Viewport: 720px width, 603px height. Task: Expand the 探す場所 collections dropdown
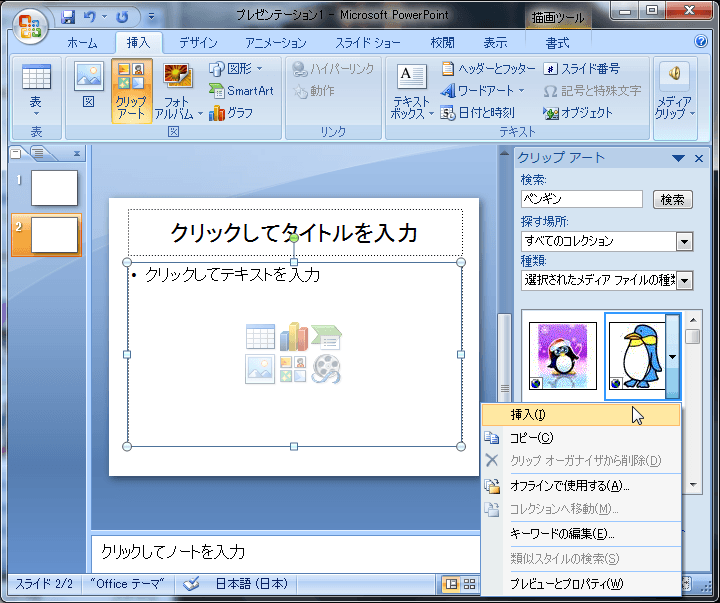tap(684, 242)
